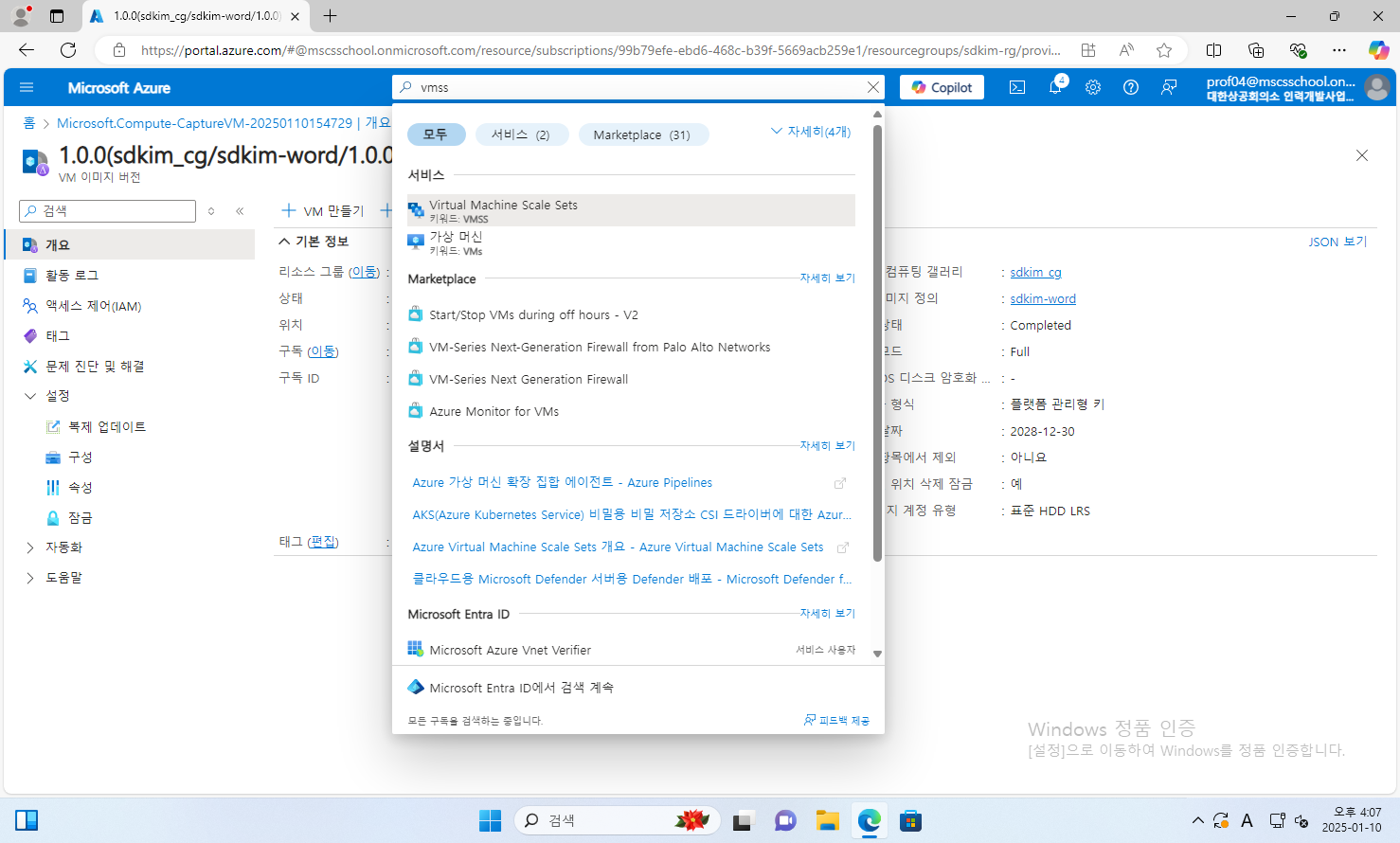Open the feedback icon in header

click(x=1169, y=87)
